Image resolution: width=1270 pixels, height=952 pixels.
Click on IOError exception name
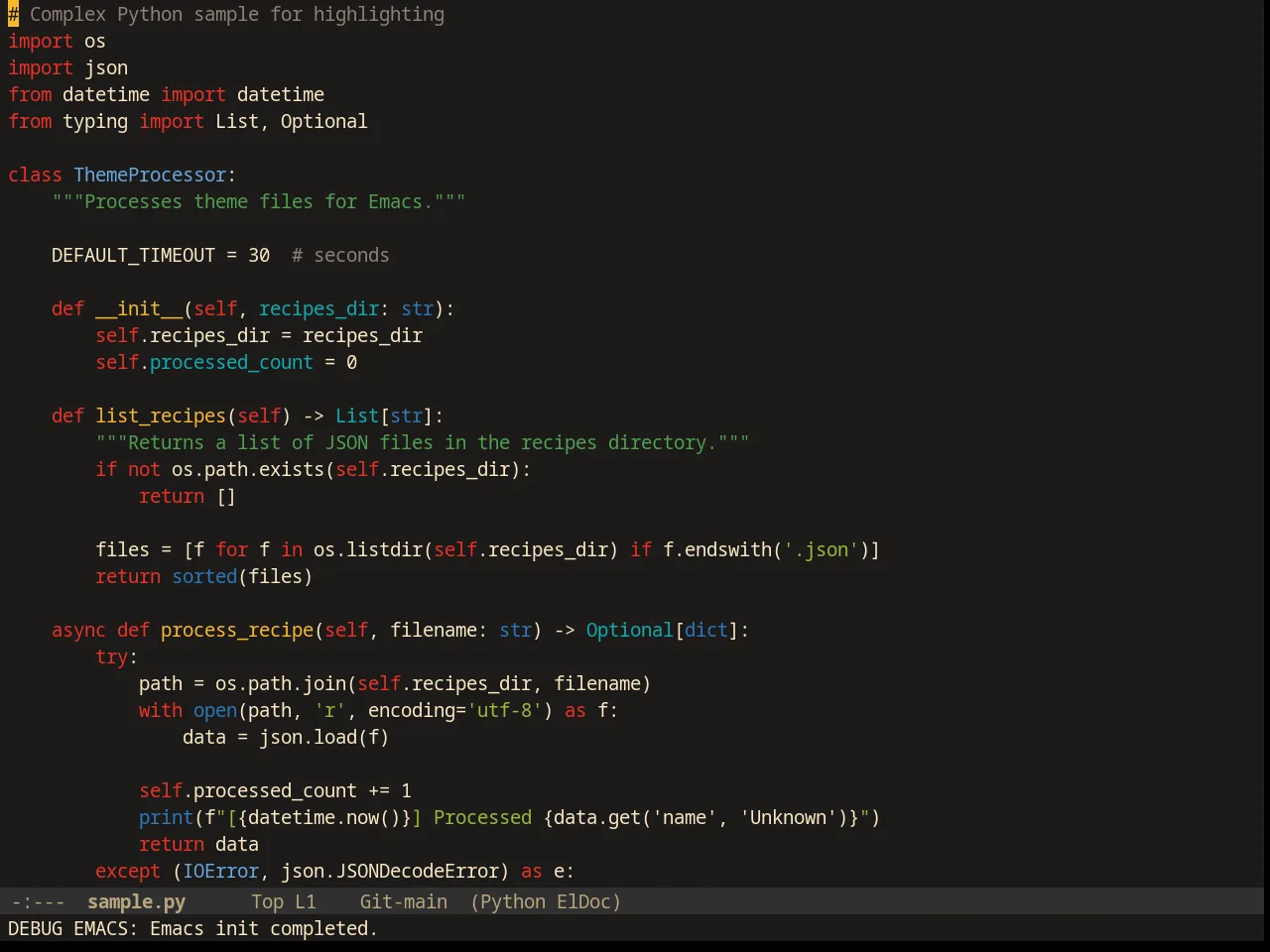pyautogui.click(x=220, y=871)
